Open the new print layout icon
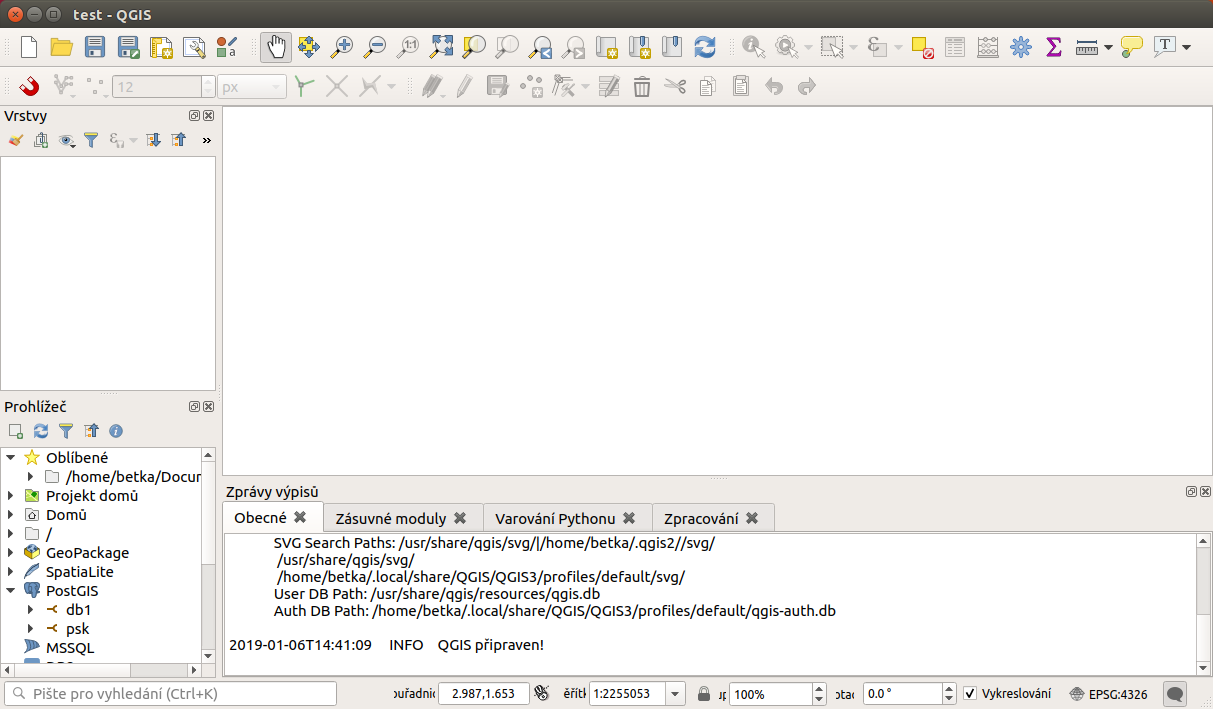The image size is (1213, 709). click(161, 46)
